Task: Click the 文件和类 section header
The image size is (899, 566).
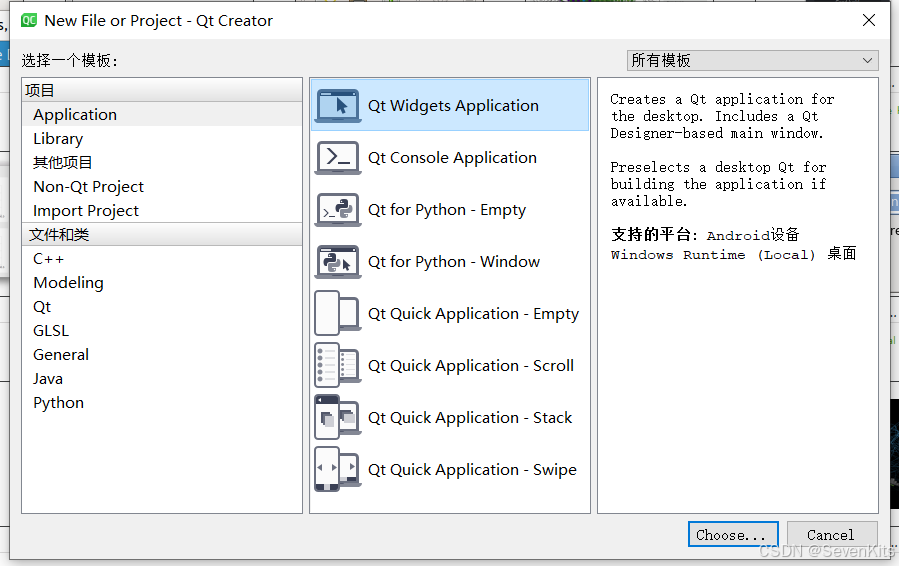Action: (162, 235)
